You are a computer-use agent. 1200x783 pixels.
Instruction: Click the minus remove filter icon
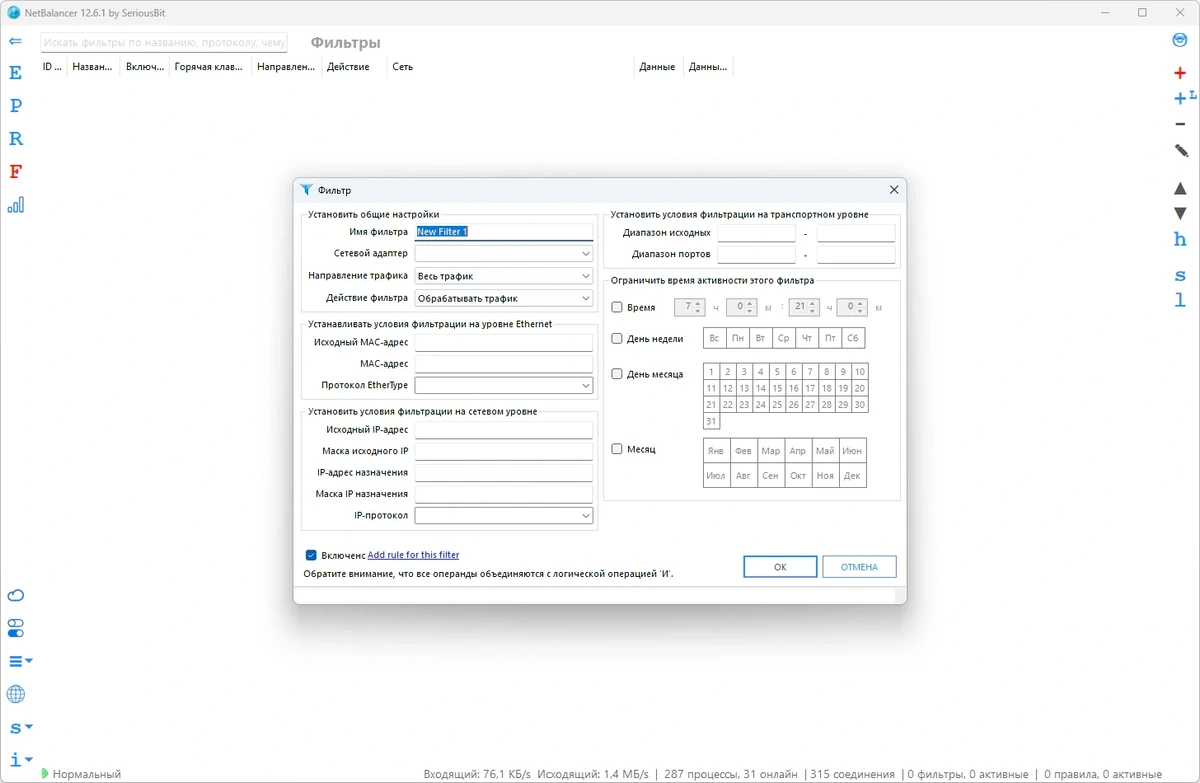click(1180, 123)
